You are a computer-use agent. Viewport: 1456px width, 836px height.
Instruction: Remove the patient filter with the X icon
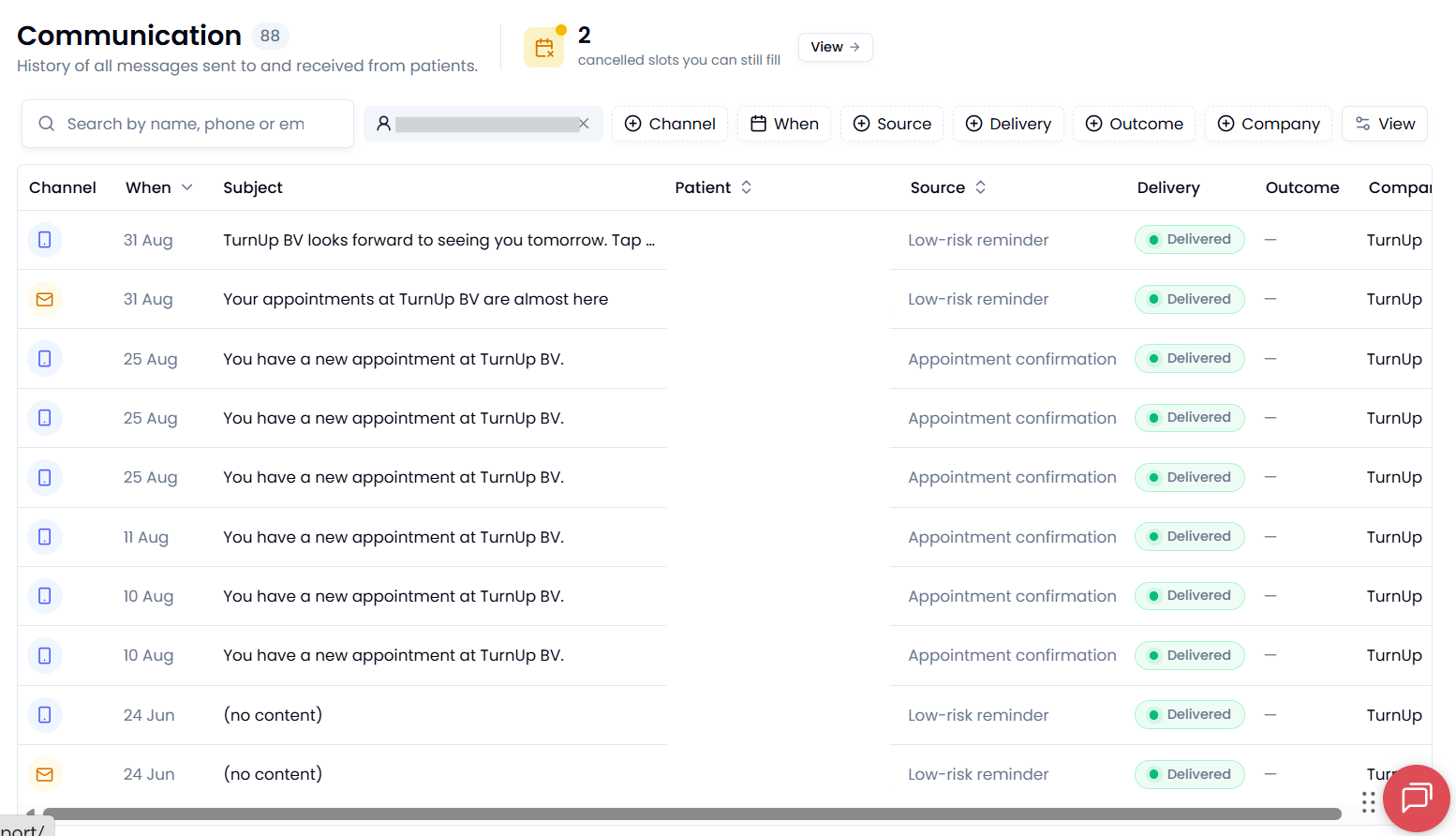(584, 124)
